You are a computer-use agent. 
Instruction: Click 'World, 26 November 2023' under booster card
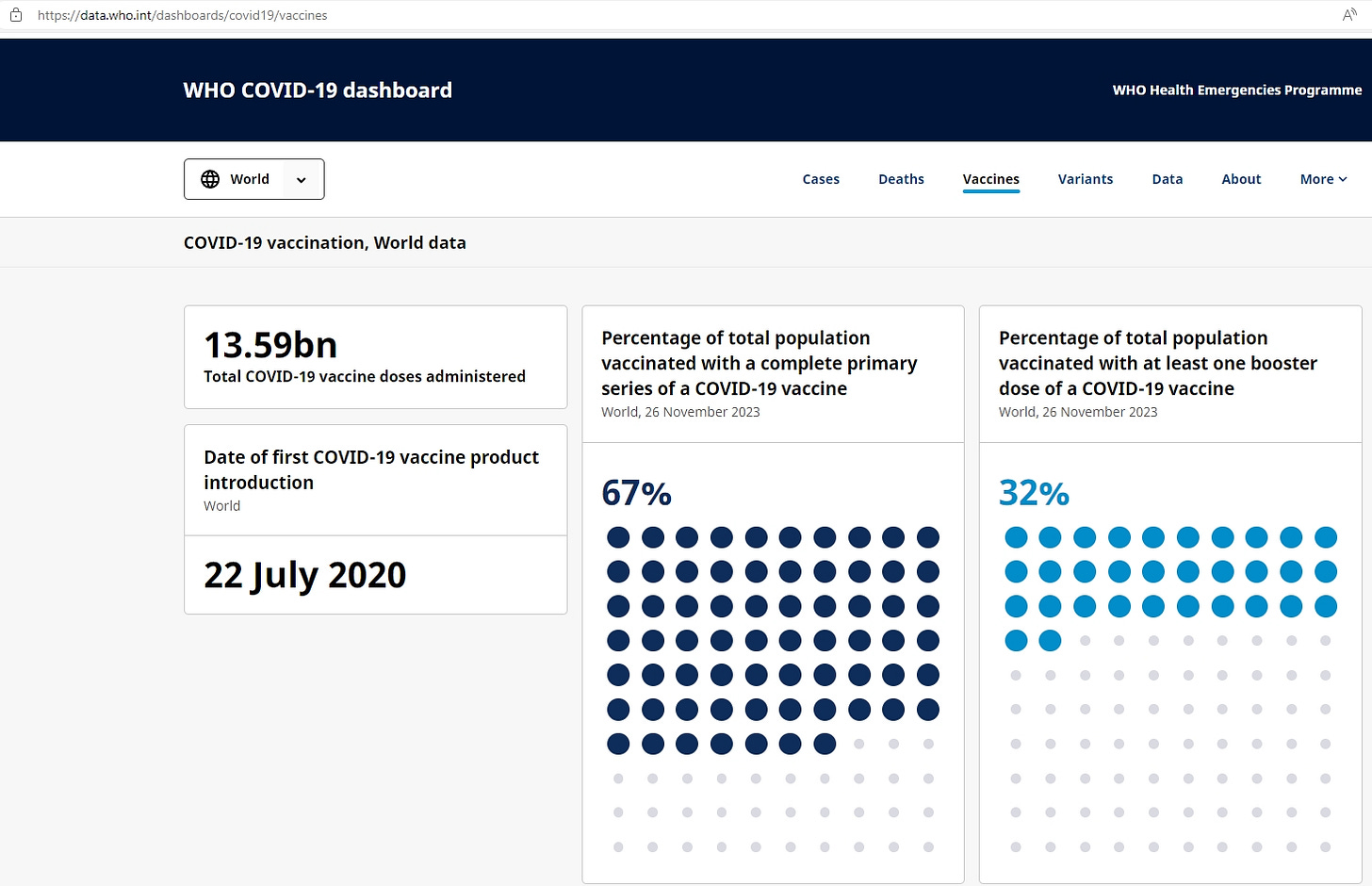point(1078,412)
